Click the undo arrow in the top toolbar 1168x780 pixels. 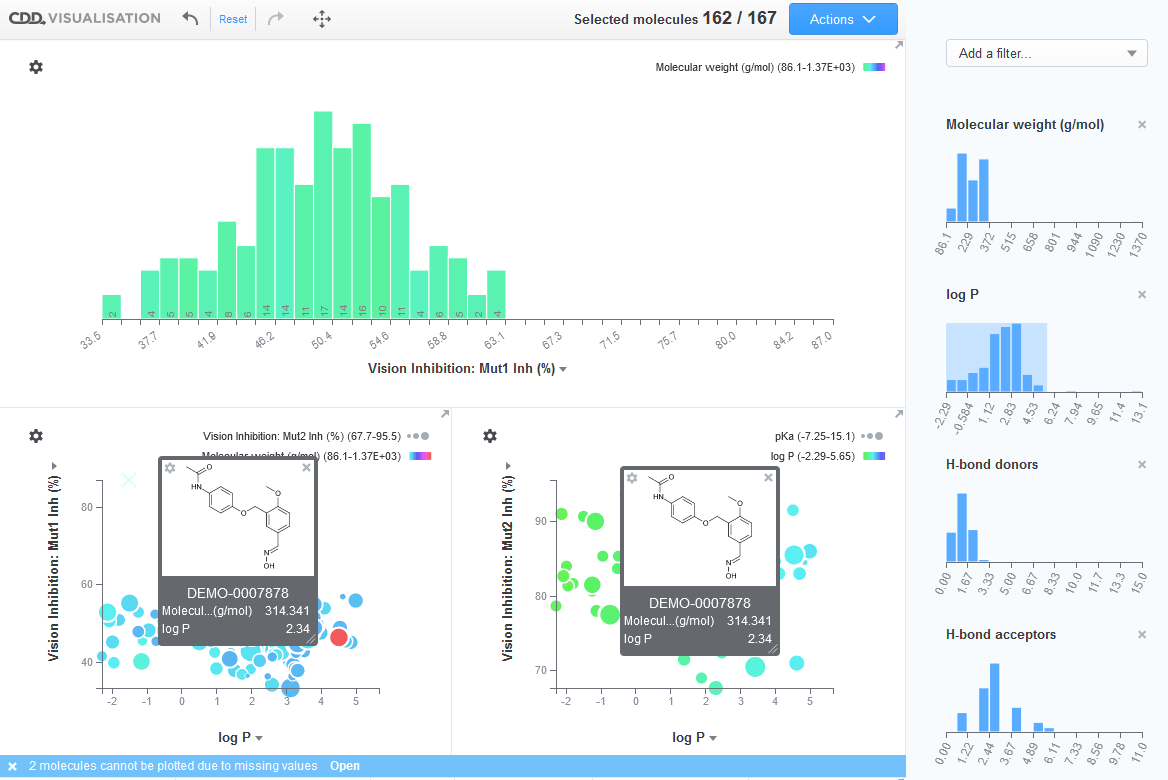tap(190, 18)
